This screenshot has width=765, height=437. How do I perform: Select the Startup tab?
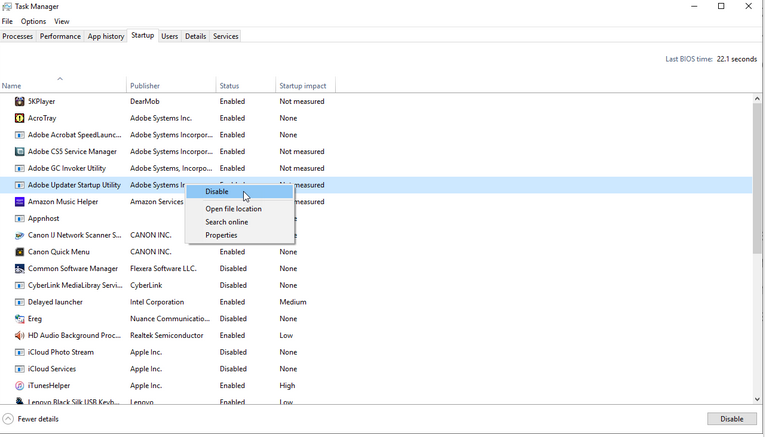coord(142,36)
